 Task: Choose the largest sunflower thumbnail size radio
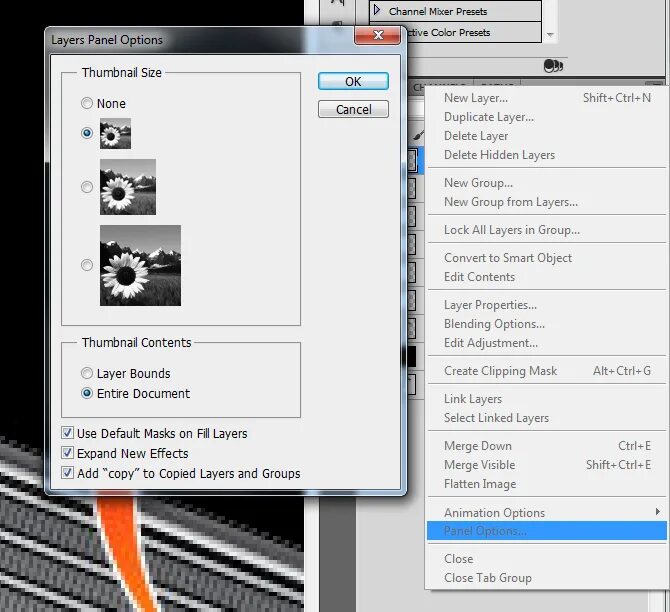[x=87, y=265]
